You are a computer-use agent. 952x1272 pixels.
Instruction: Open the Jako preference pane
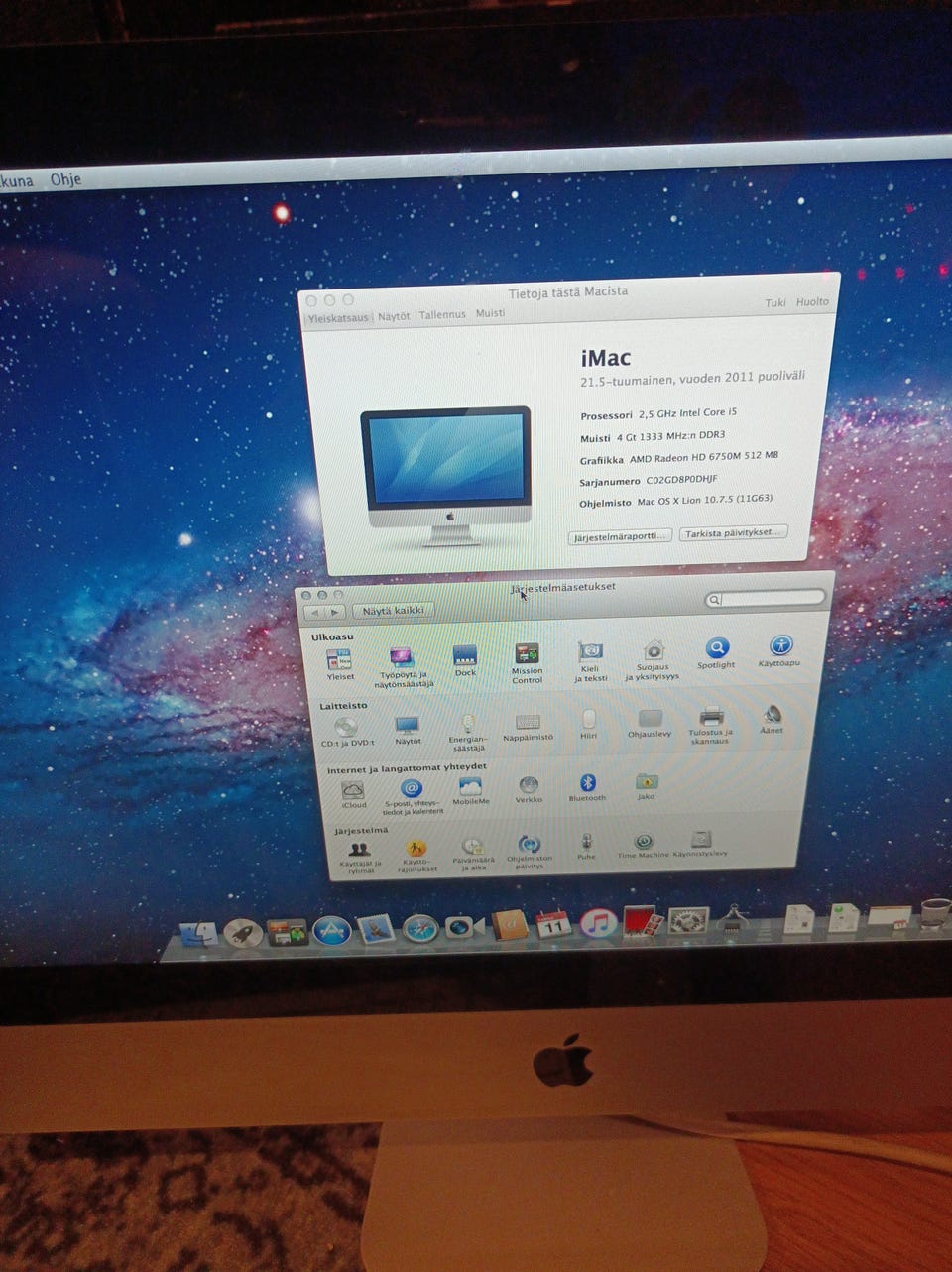tap(647, 786)
